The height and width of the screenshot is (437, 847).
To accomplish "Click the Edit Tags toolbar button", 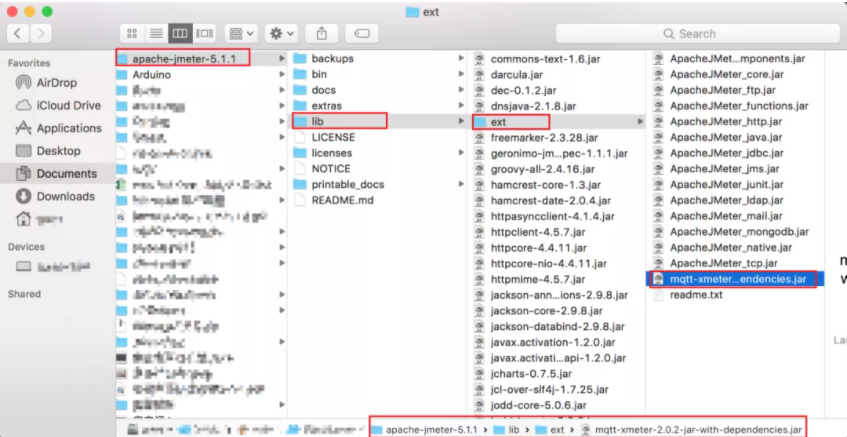I will click(x=361, y=33).
